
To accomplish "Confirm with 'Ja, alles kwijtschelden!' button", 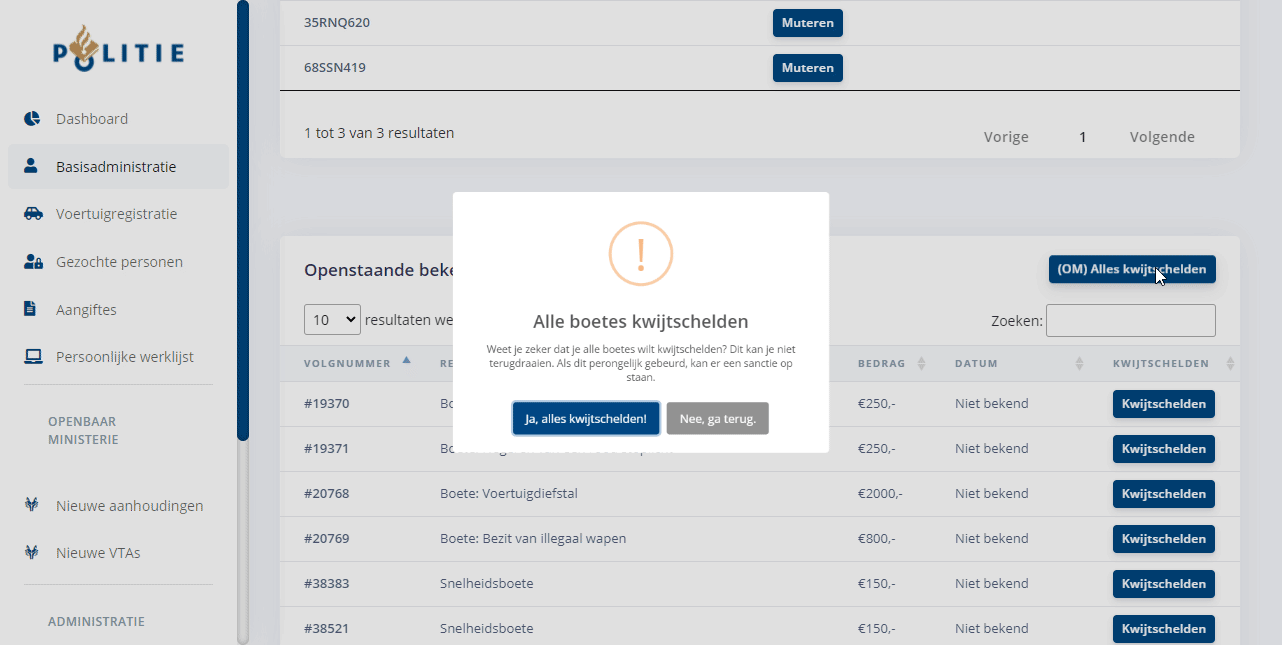I will (x=586, y=419).
